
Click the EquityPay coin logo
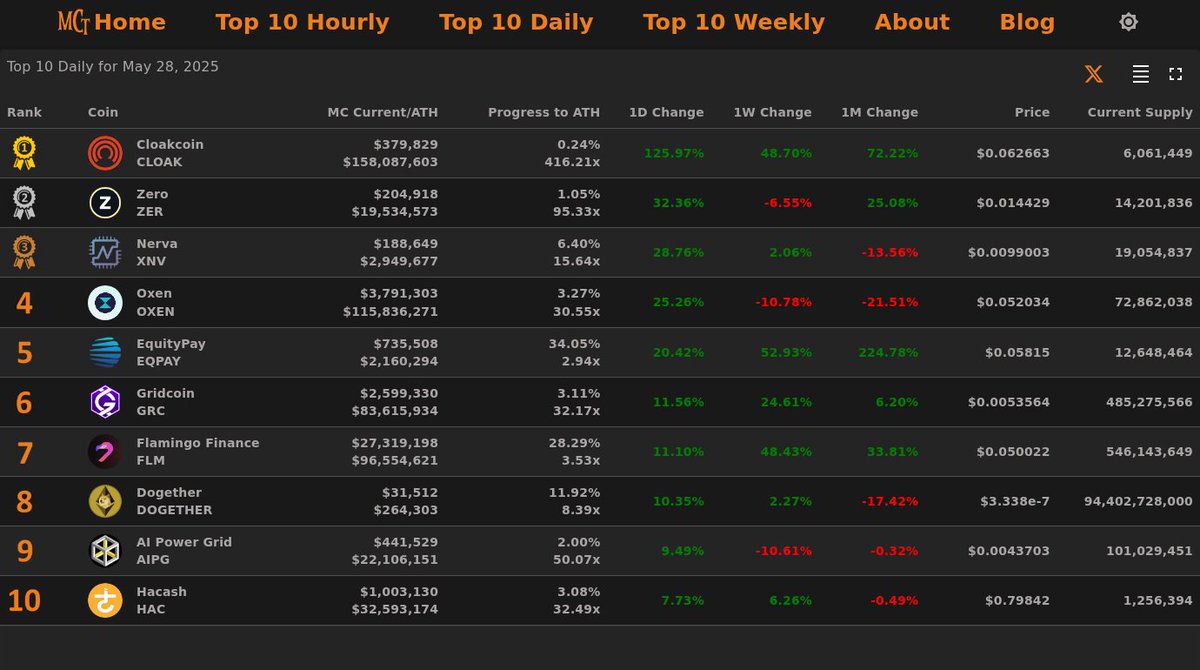pyautogui.click(x=105, y=352)
